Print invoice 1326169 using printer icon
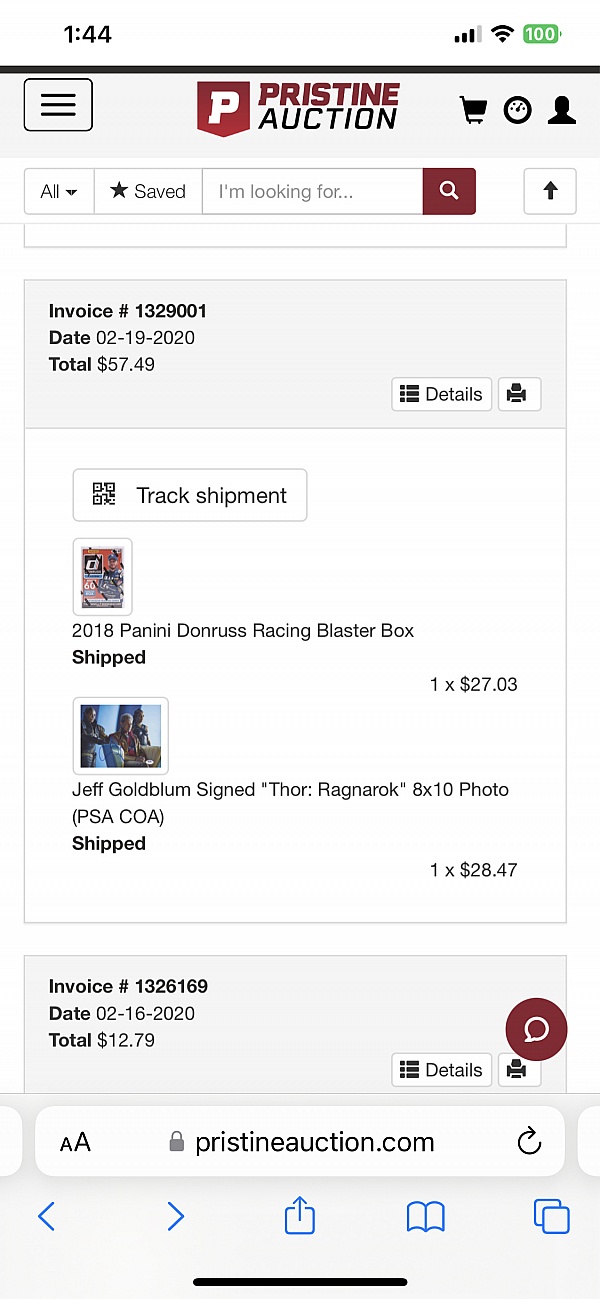This screenshot has height=1299, width=600. (x=519, y=1069)
